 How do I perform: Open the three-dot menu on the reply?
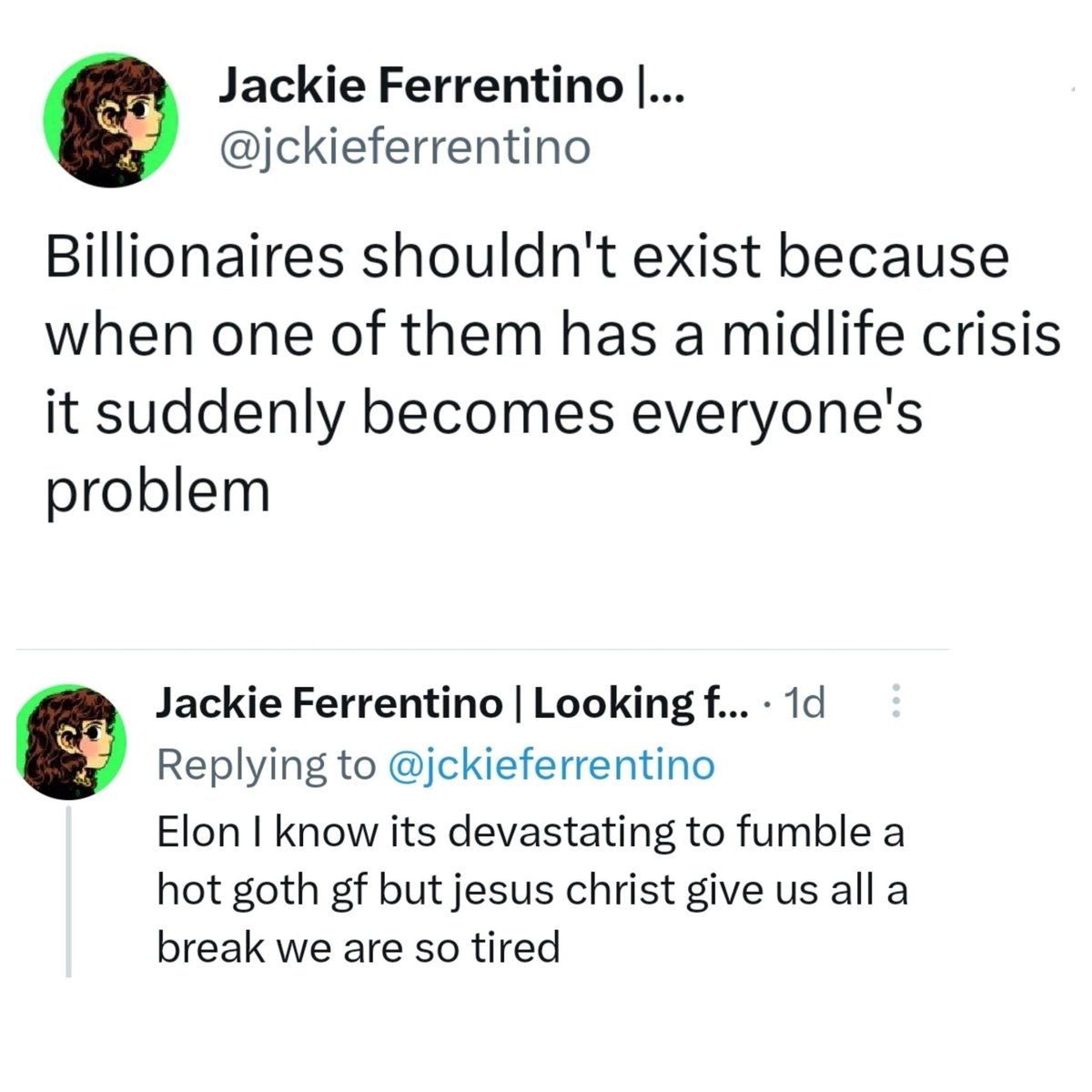tap(895, 702)
